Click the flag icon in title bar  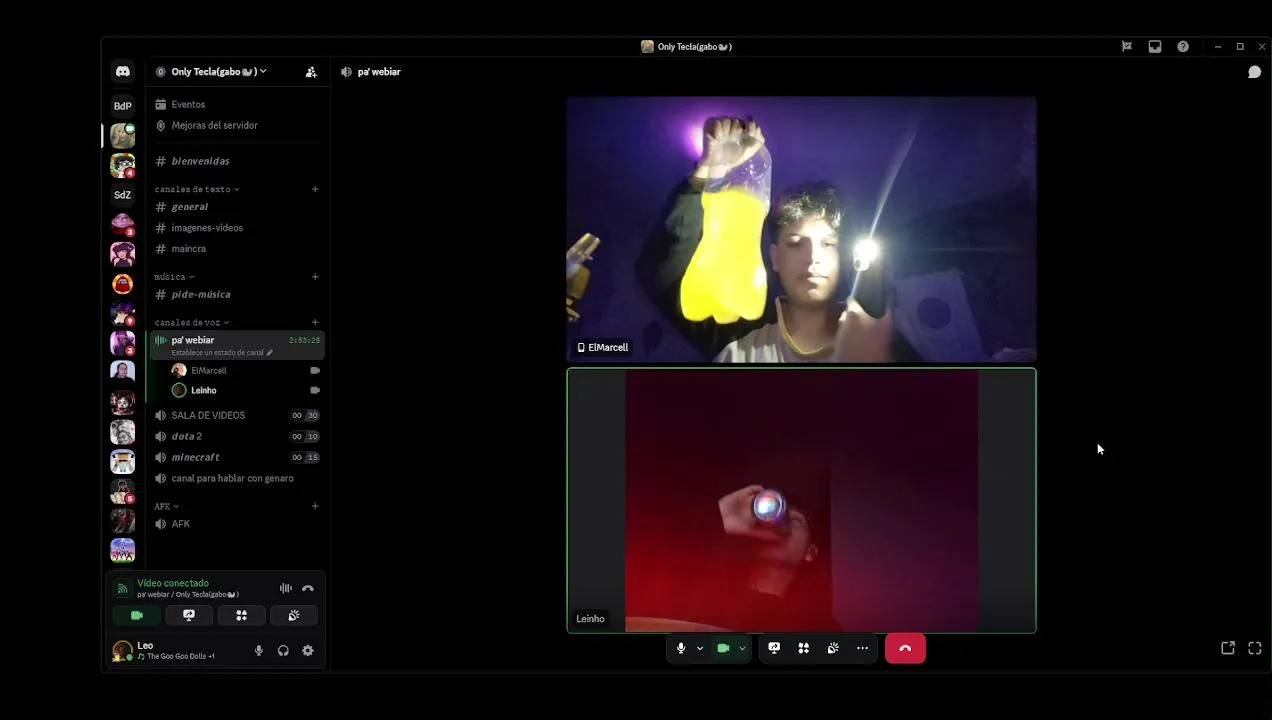point(1127,46)
